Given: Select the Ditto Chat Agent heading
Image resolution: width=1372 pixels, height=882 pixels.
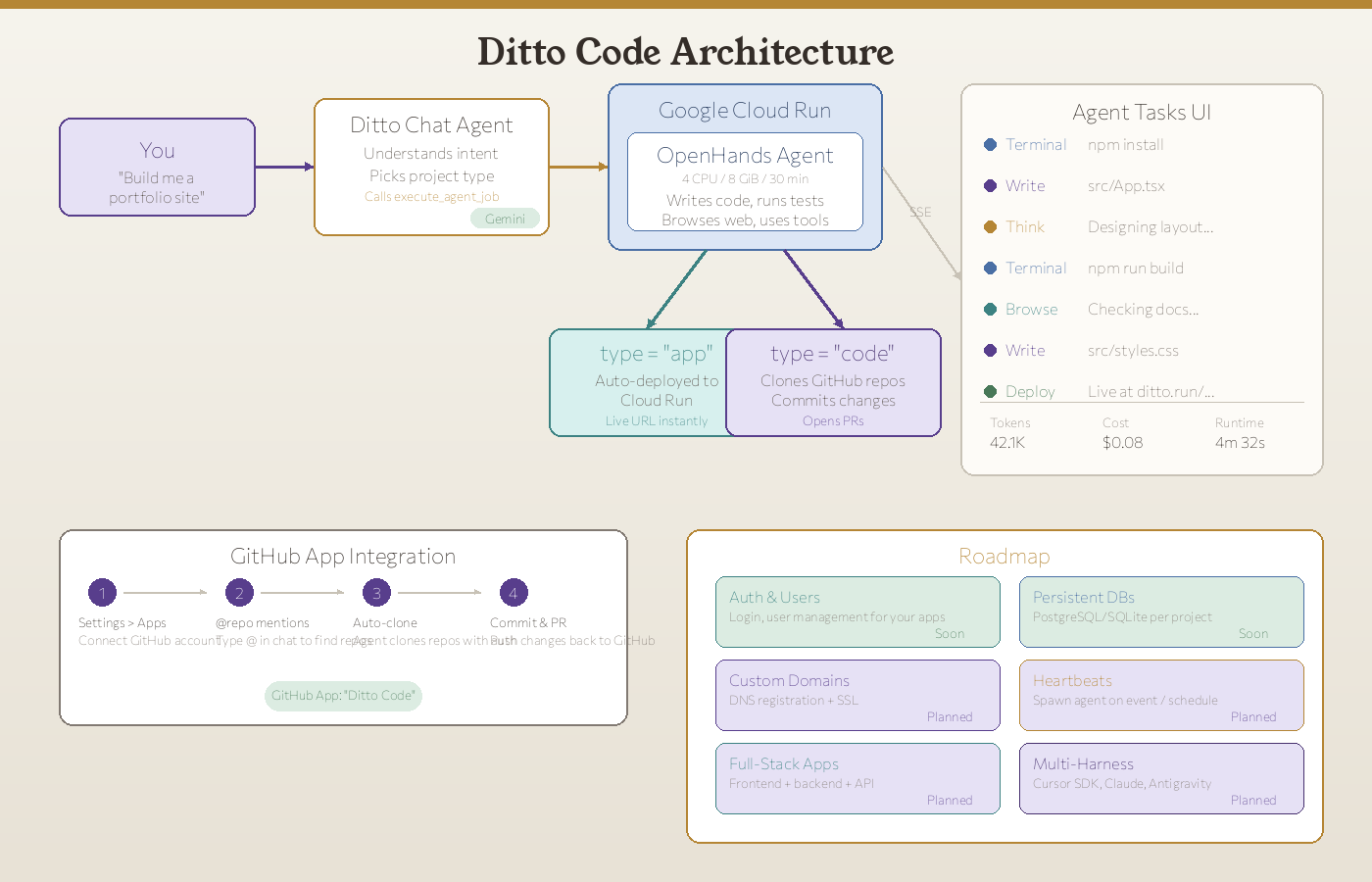Looking at the screenshot, I should tap(431, 125).
